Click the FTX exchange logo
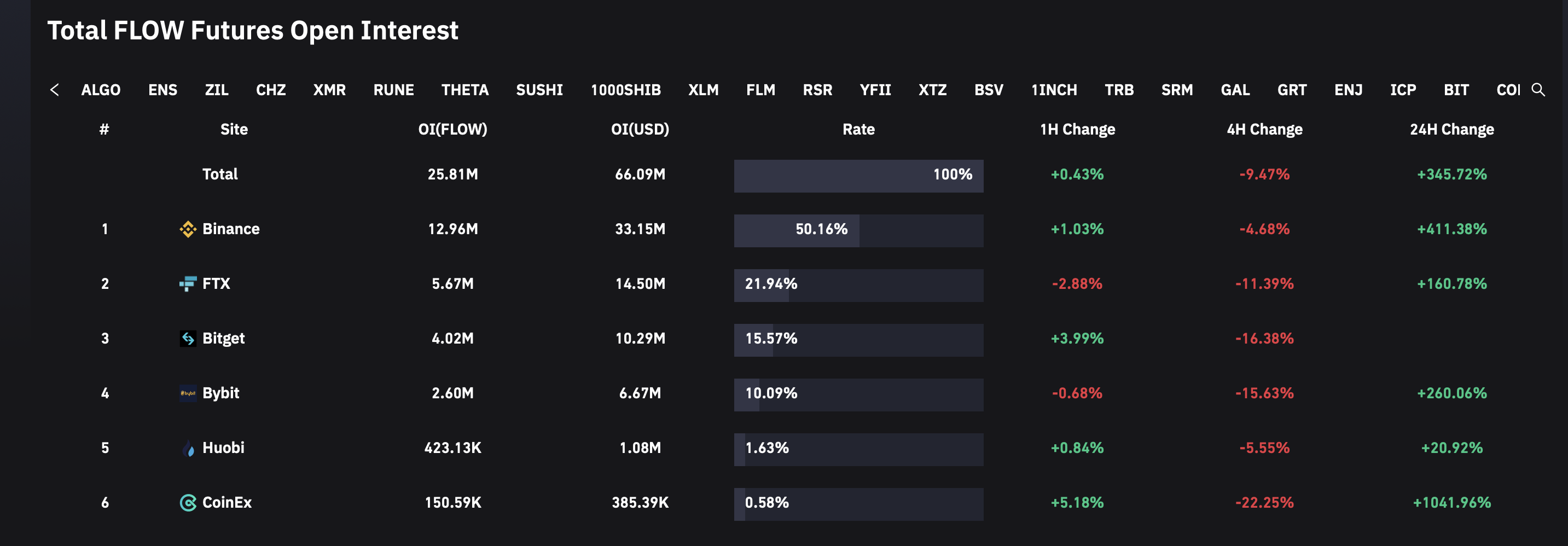This screenshot has height=546, width=1568. [188, 284]
